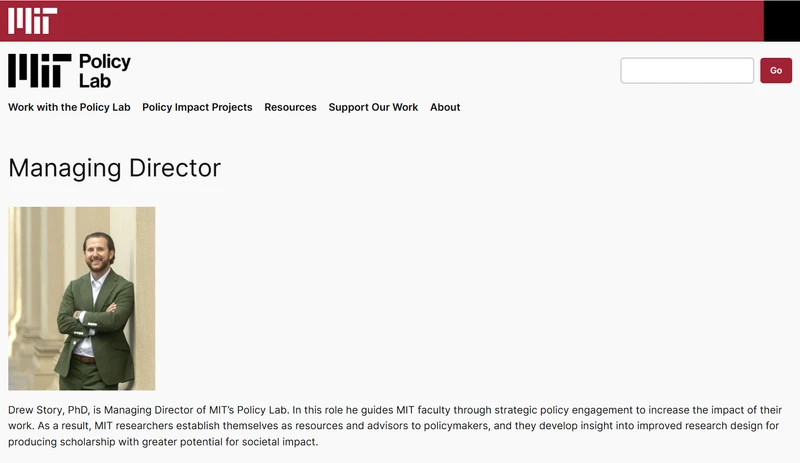Open Policy Impact Projects menu
The image size is (800, 463).
point(197,107)
